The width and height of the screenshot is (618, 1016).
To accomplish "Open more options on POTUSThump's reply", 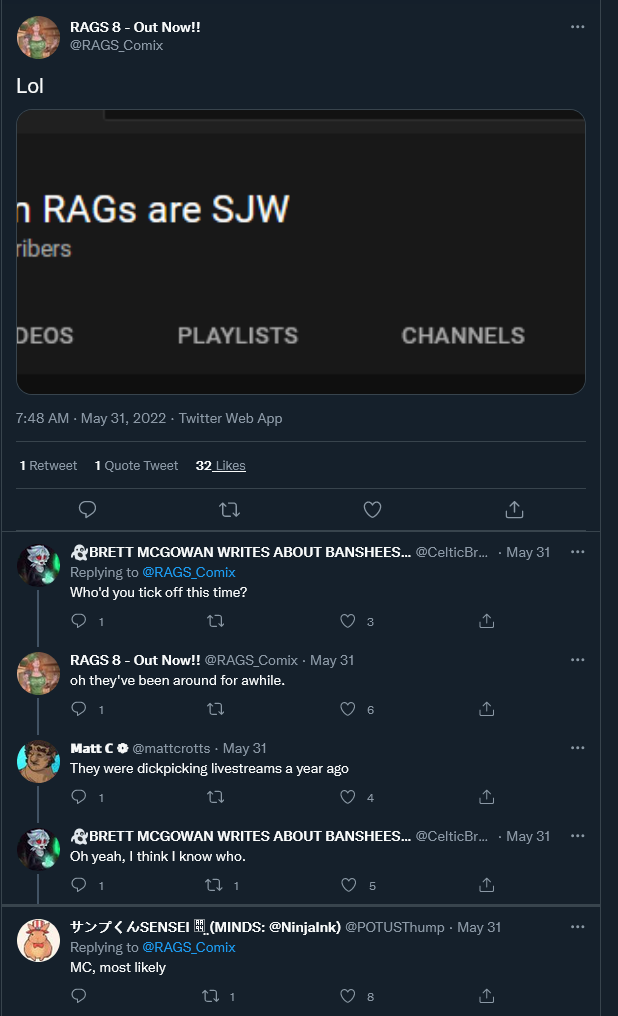I will point(578,927).
